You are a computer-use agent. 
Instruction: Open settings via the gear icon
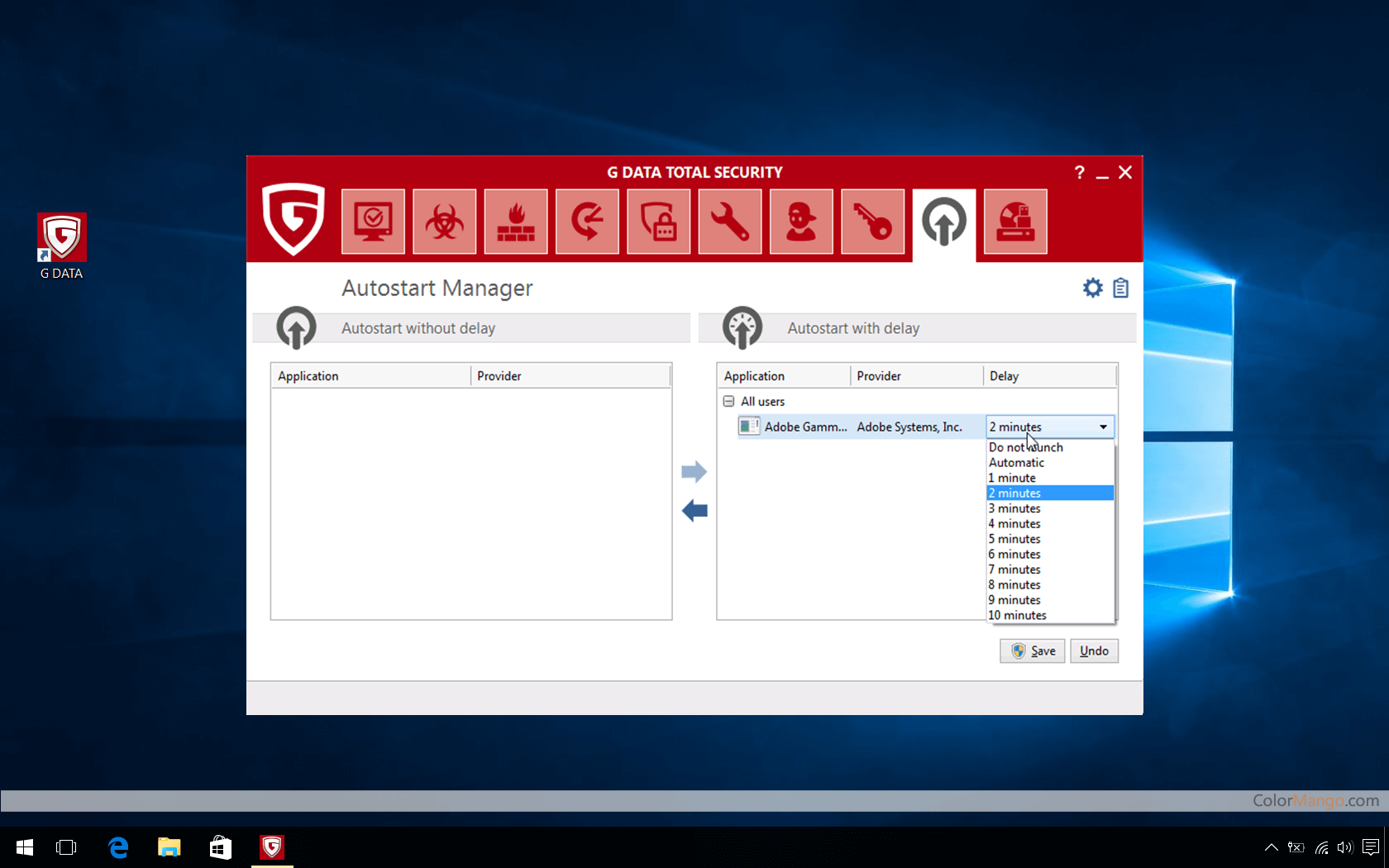click(1093, 288)
